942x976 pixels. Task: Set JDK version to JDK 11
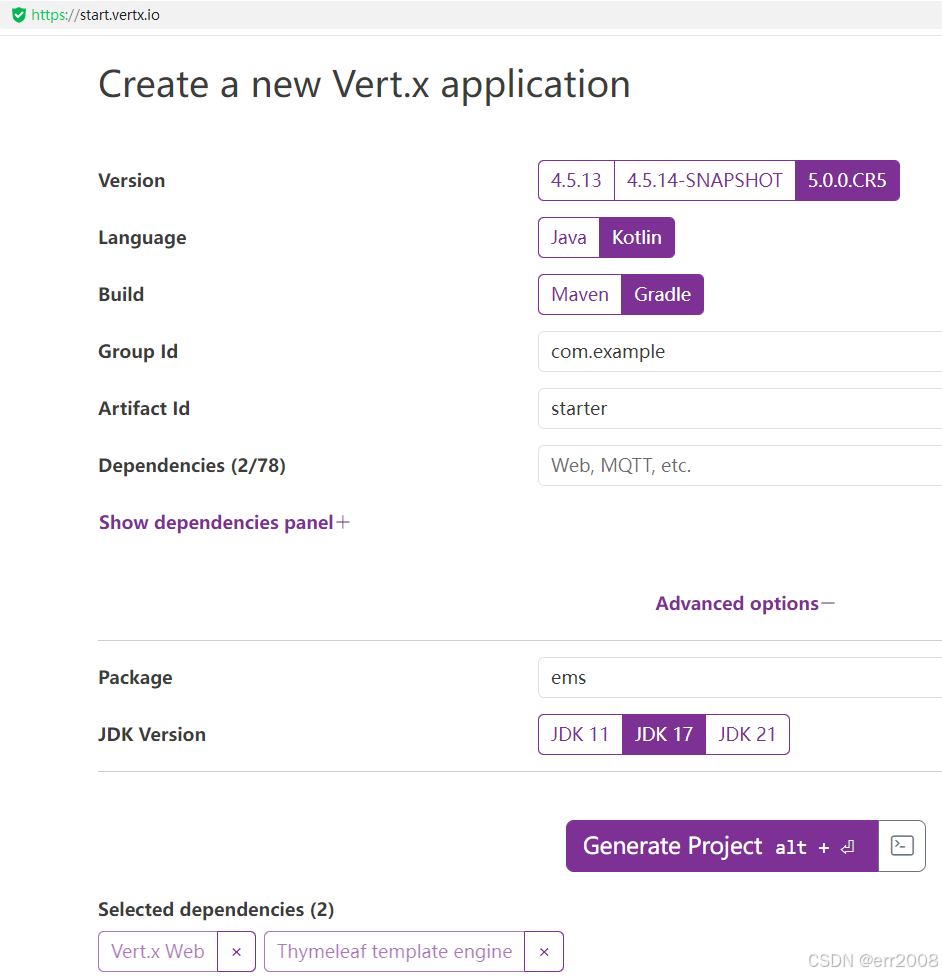580,734
